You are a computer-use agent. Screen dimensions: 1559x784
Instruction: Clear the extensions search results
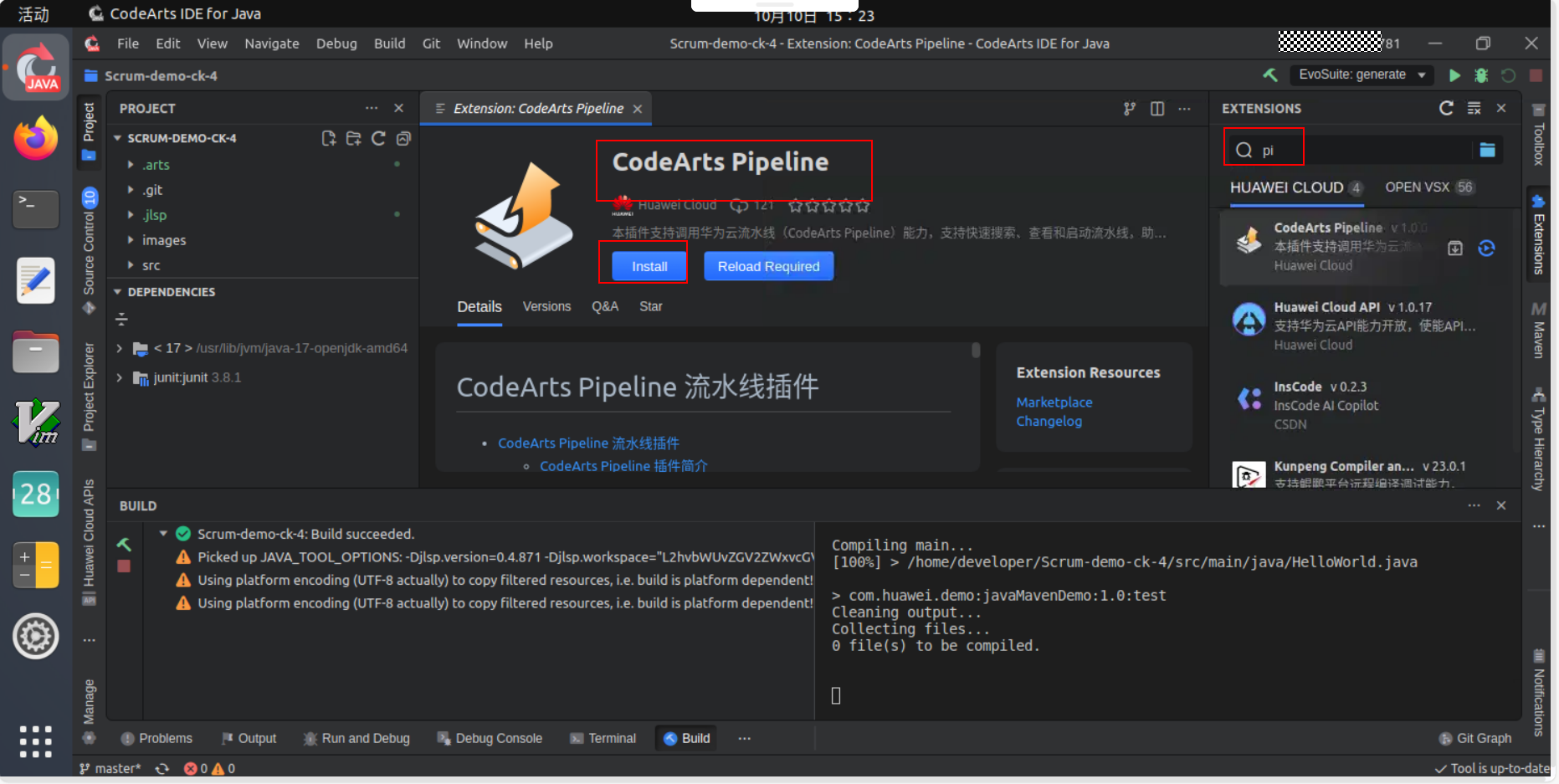point(1474,108)
